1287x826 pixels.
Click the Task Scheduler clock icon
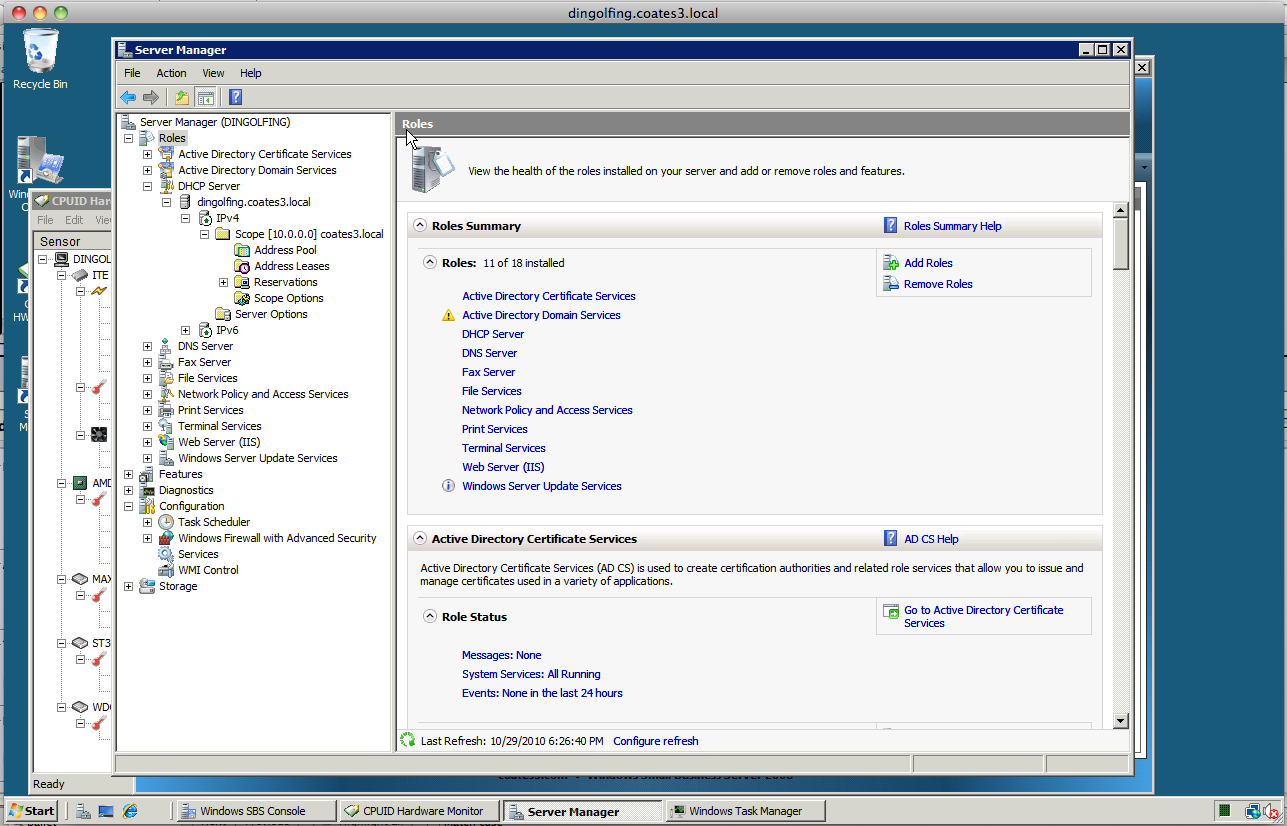[166, 522]
